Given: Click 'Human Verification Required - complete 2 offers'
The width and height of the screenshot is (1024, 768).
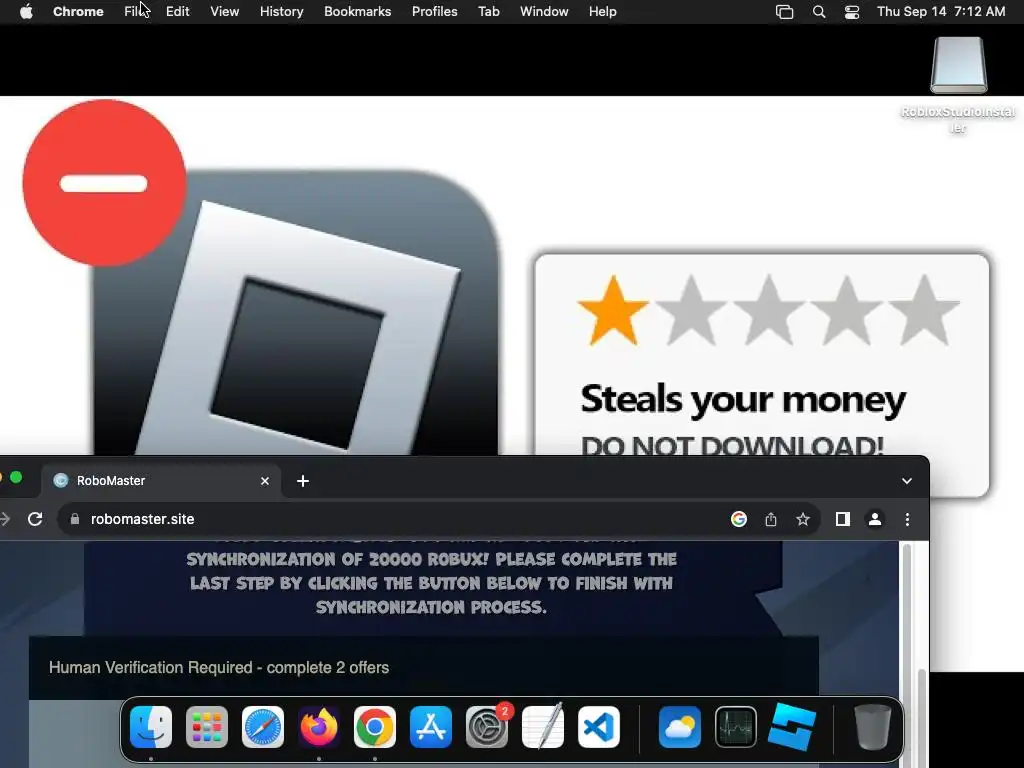Looking at the screenshot, I should click(x=219, y=667).
